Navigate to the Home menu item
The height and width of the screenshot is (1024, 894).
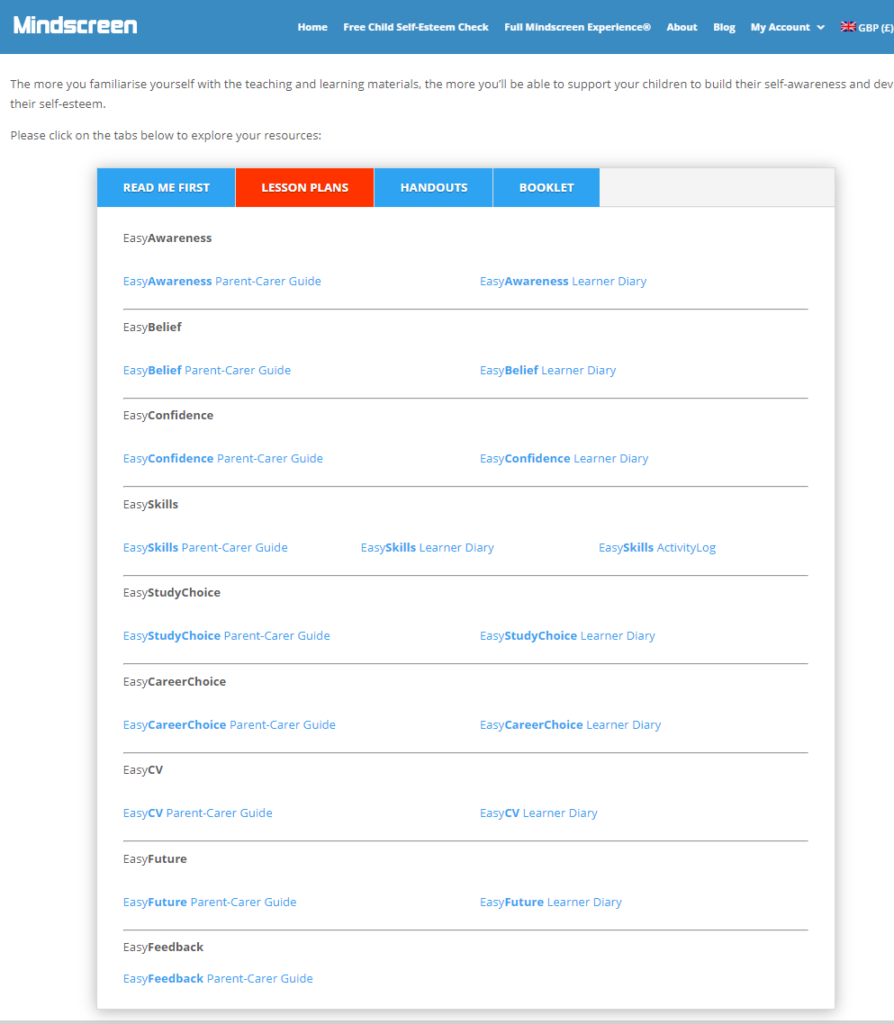click(312, 27)
